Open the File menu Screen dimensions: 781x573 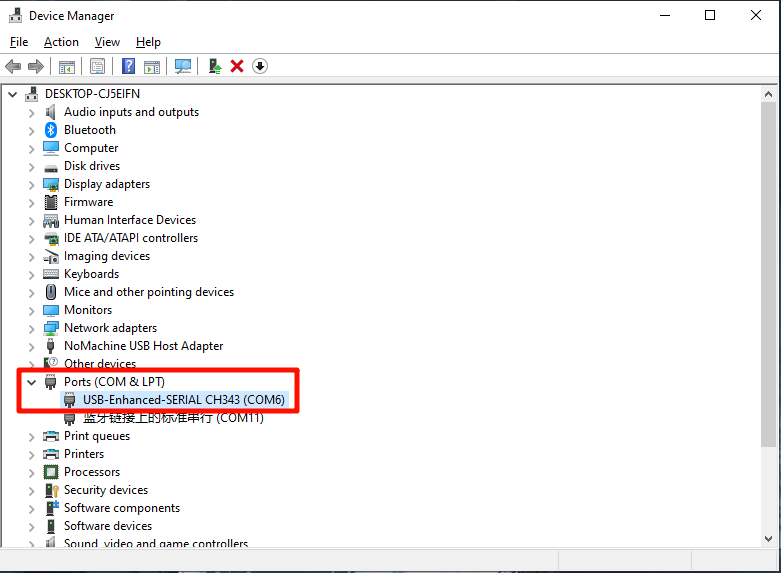19,42
